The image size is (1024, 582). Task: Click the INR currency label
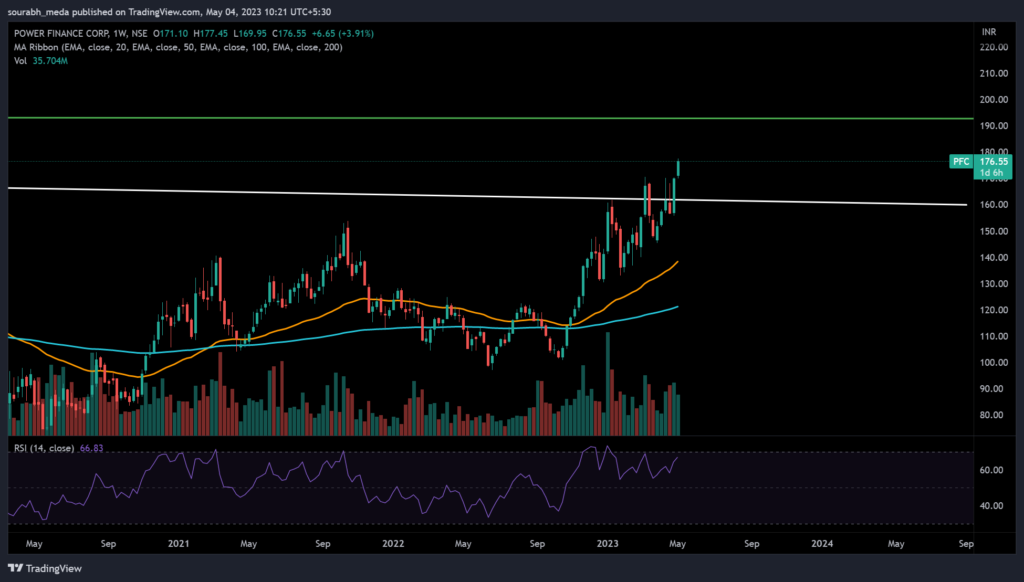click(x=989, y=31)
